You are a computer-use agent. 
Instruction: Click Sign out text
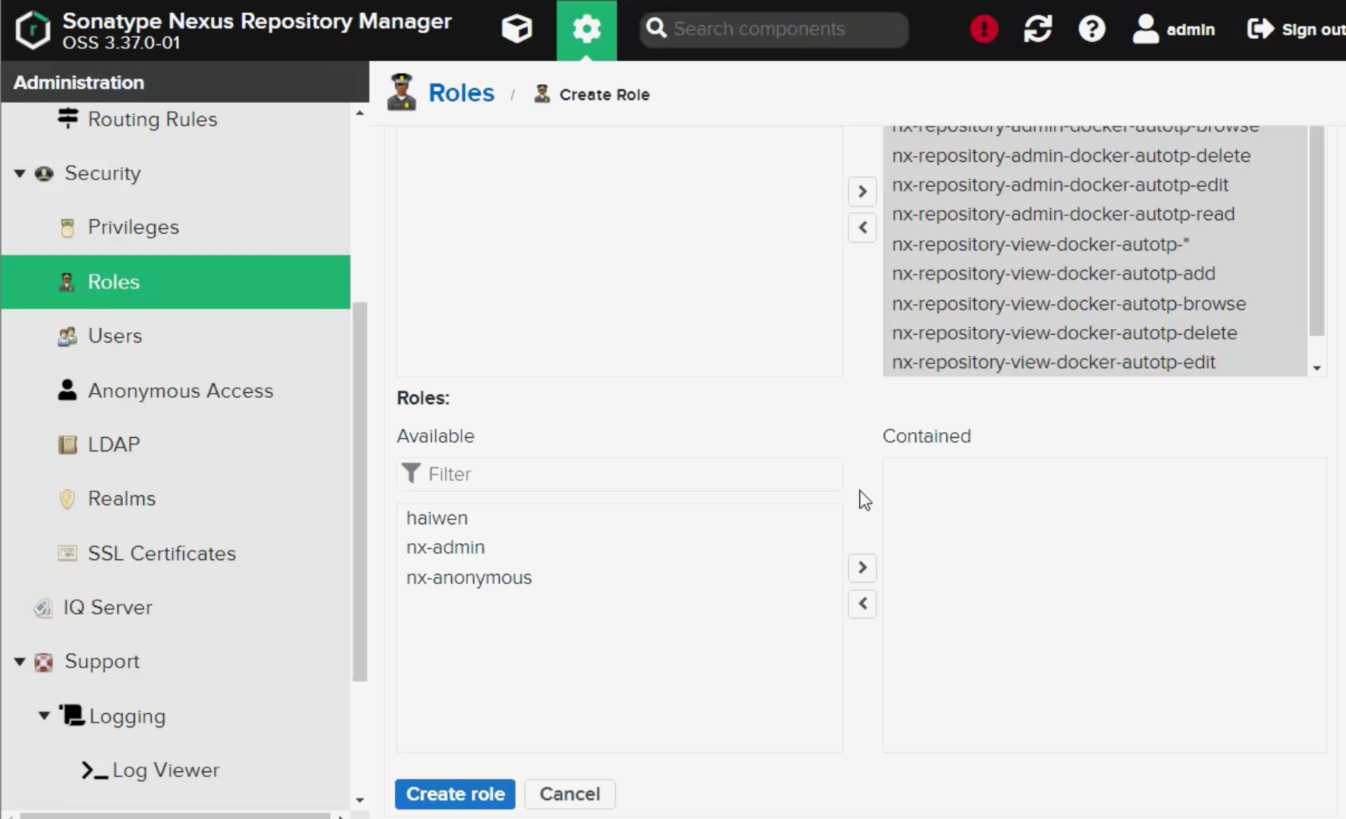1313,30
